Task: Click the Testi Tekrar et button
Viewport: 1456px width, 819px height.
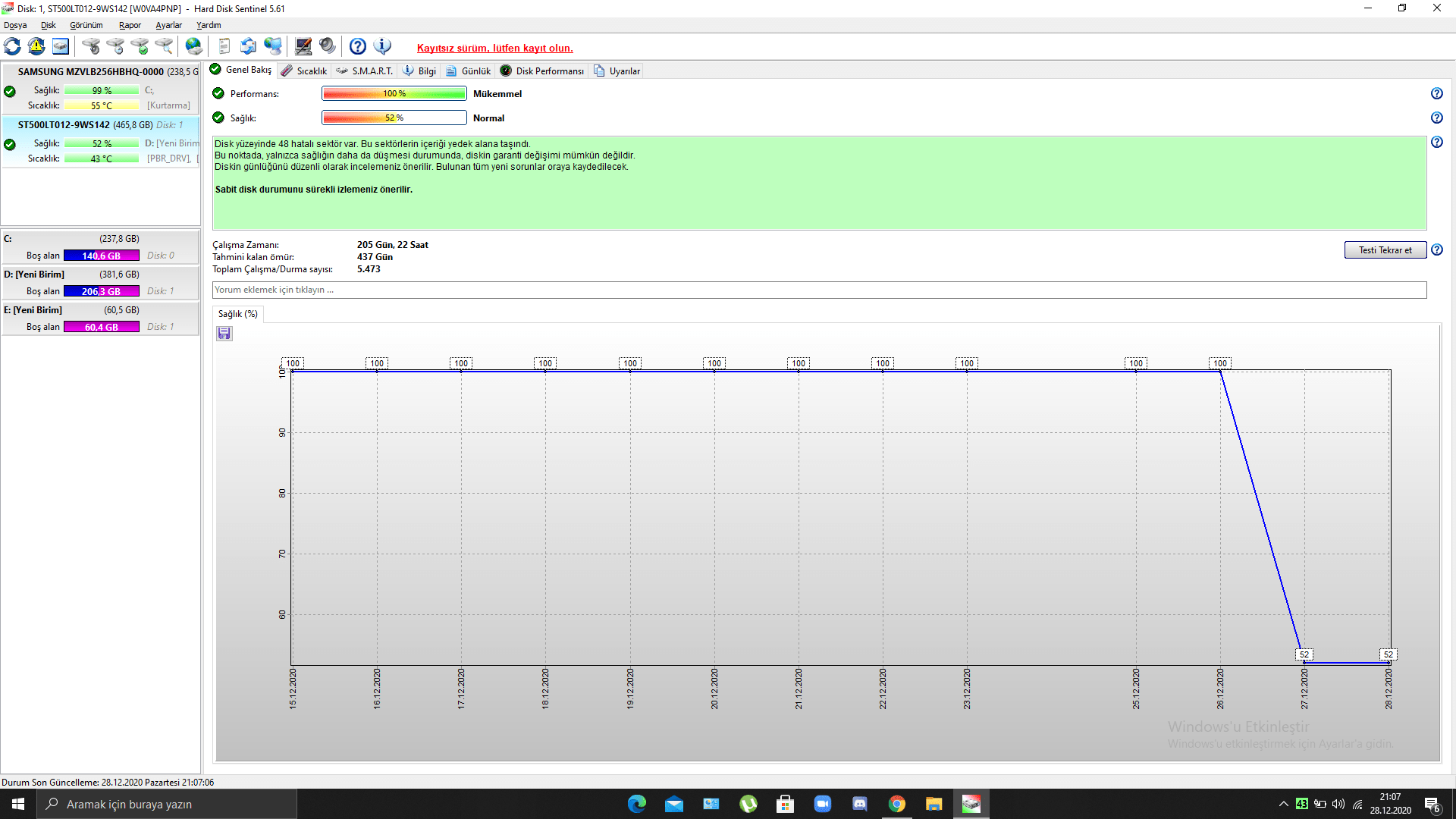Action: coord(1385,250)
